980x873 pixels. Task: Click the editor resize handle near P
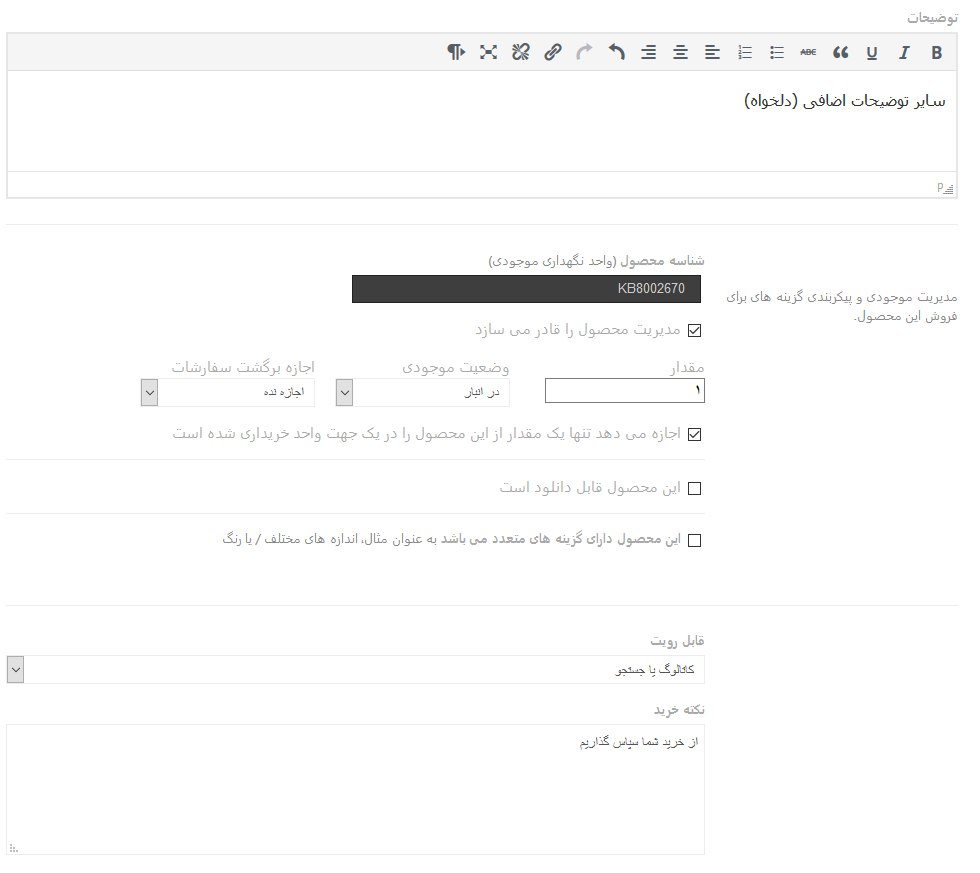pyautogui.click(x=949, y=189)
